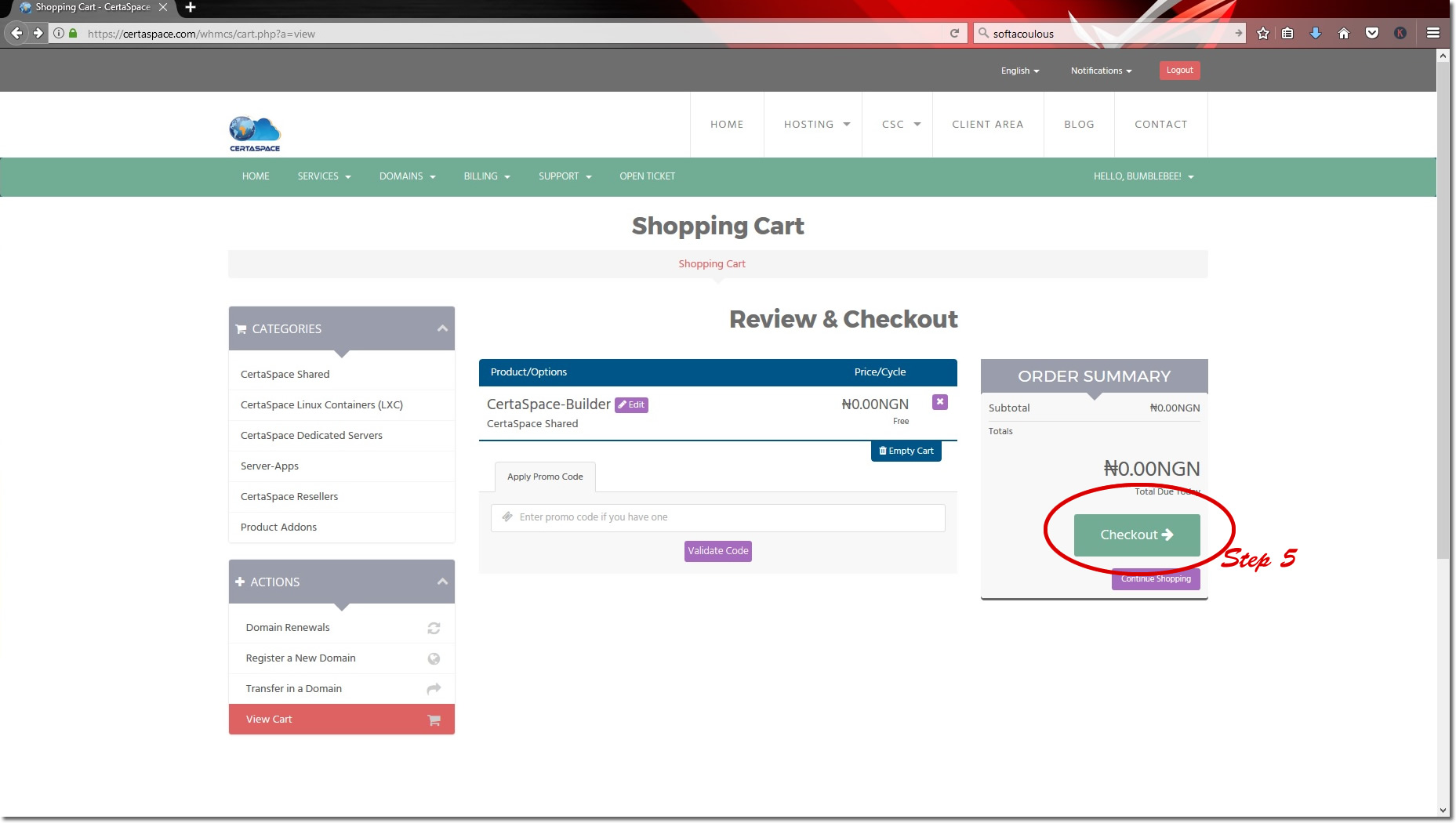The image size is (1456, 823).
Task: Click the Continue Shopping button
Action: [x=1156, y=579]
